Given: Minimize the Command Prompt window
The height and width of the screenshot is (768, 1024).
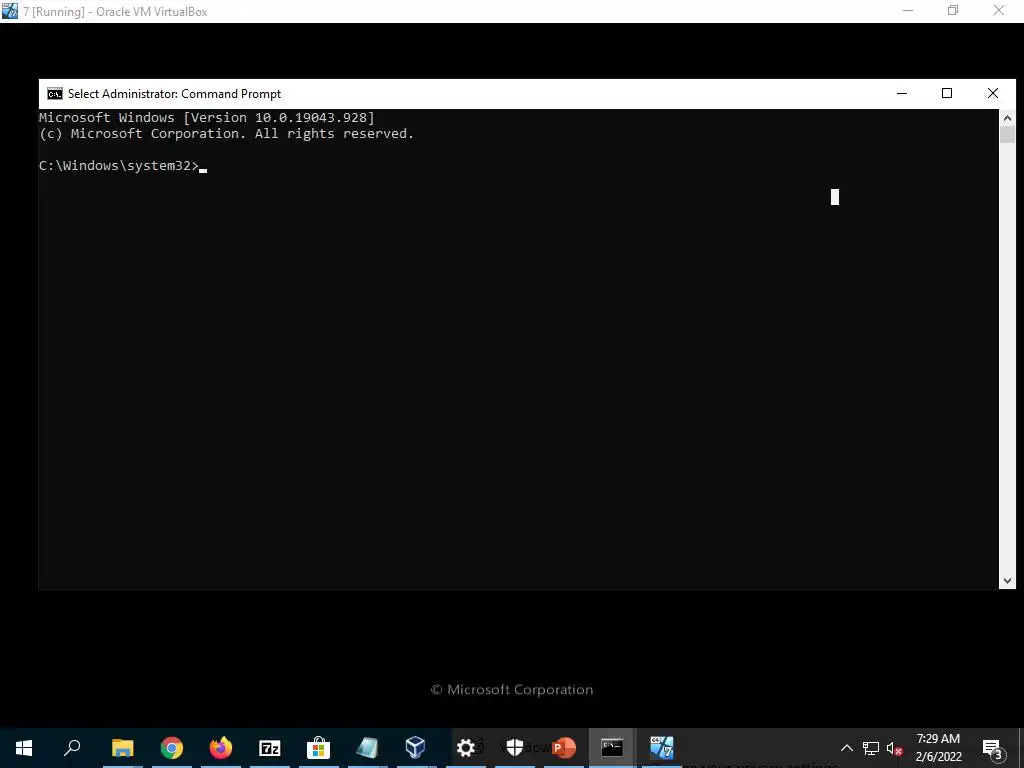Looking at the screenshot, I should click(902, 93).
